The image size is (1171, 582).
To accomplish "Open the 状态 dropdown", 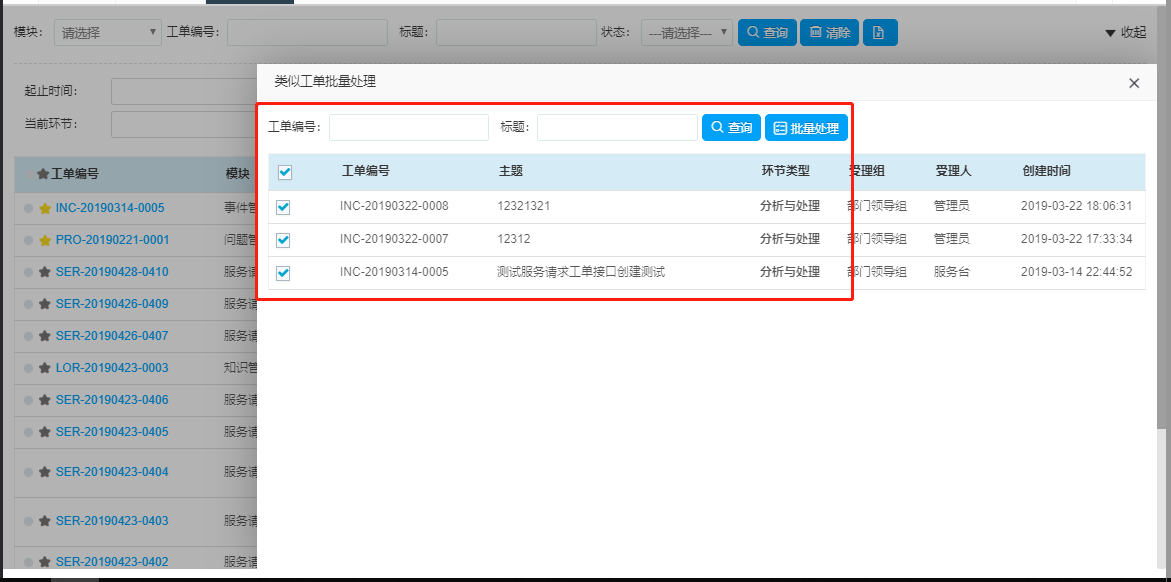I will 686,33.
